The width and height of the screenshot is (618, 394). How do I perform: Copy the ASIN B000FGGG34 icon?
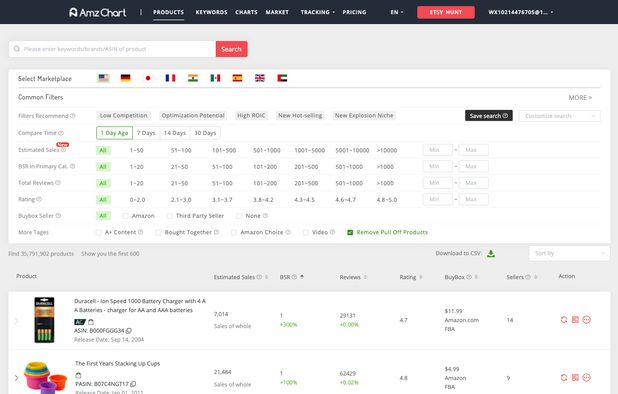coord(128,331)
